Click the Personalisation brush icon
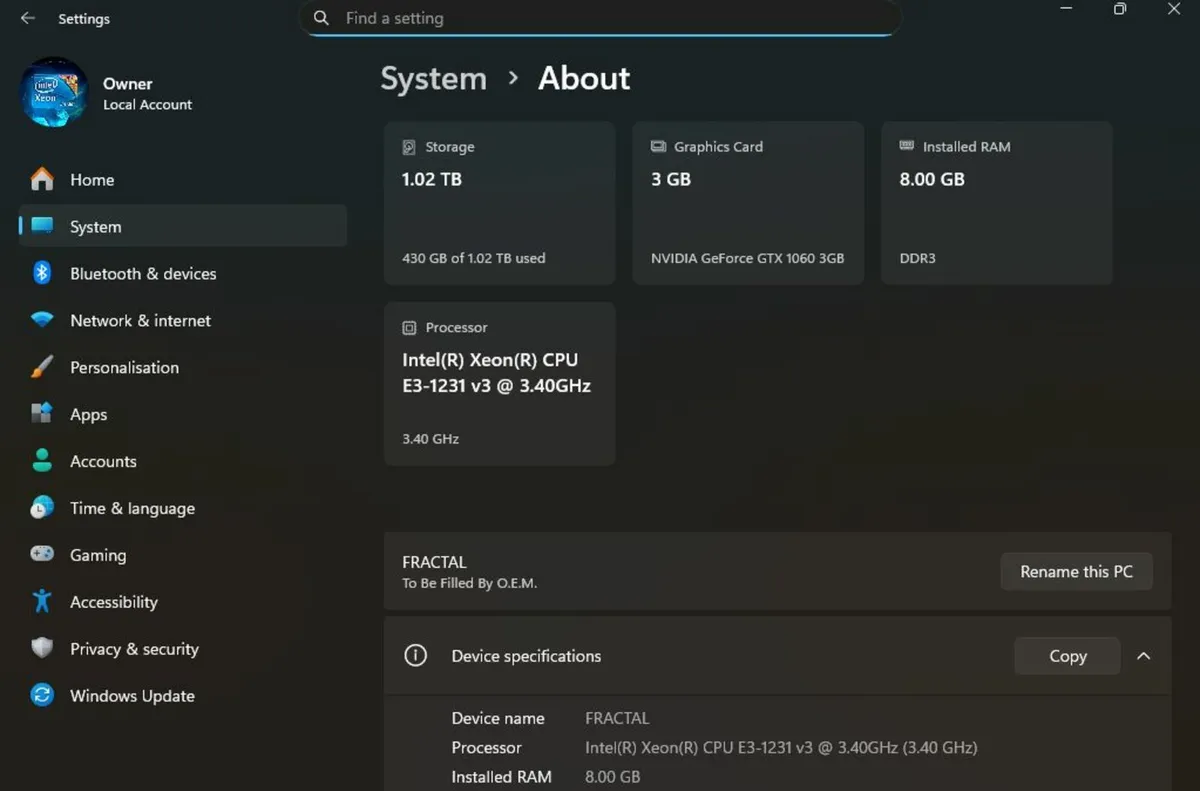Screen dimensions: 1200x791 coord(41,367)
